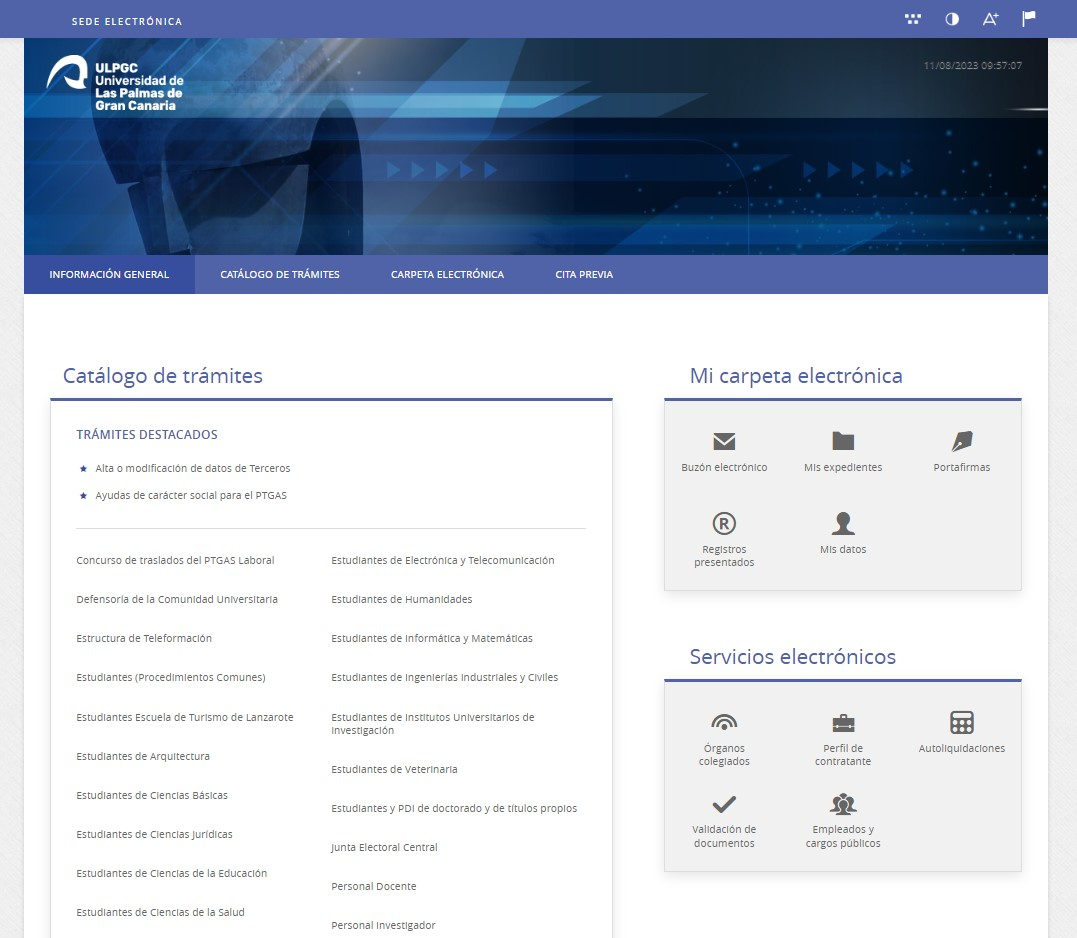This screenshot has width=1077, height=938.
Task: Open Registros presentados icon
Action: click(x=724, y=523)
